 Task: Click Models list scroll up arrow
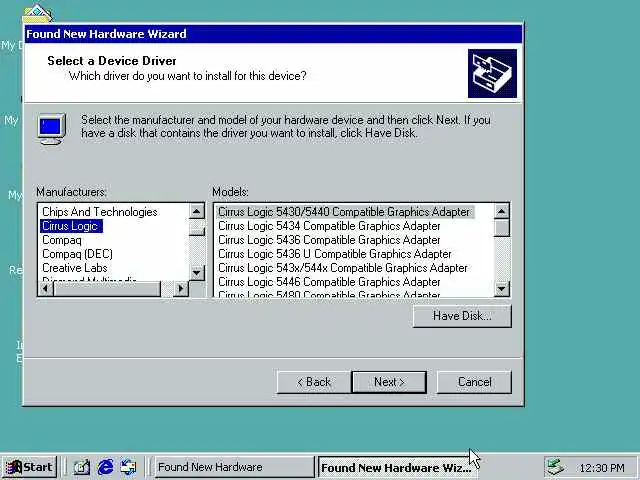(x=501, y=211)
